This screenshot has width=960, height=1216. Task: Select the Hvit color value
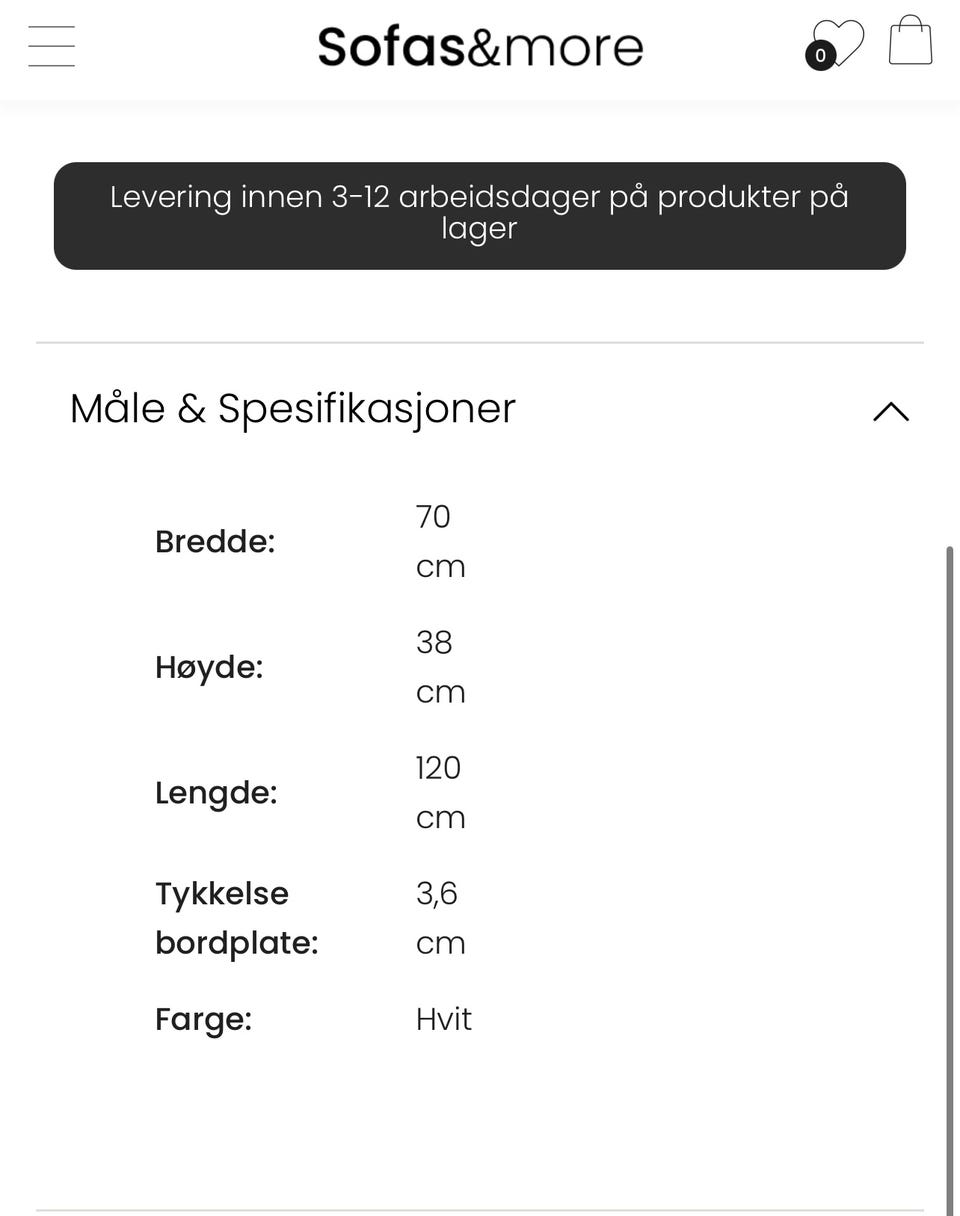click(x=444, y=1019)
